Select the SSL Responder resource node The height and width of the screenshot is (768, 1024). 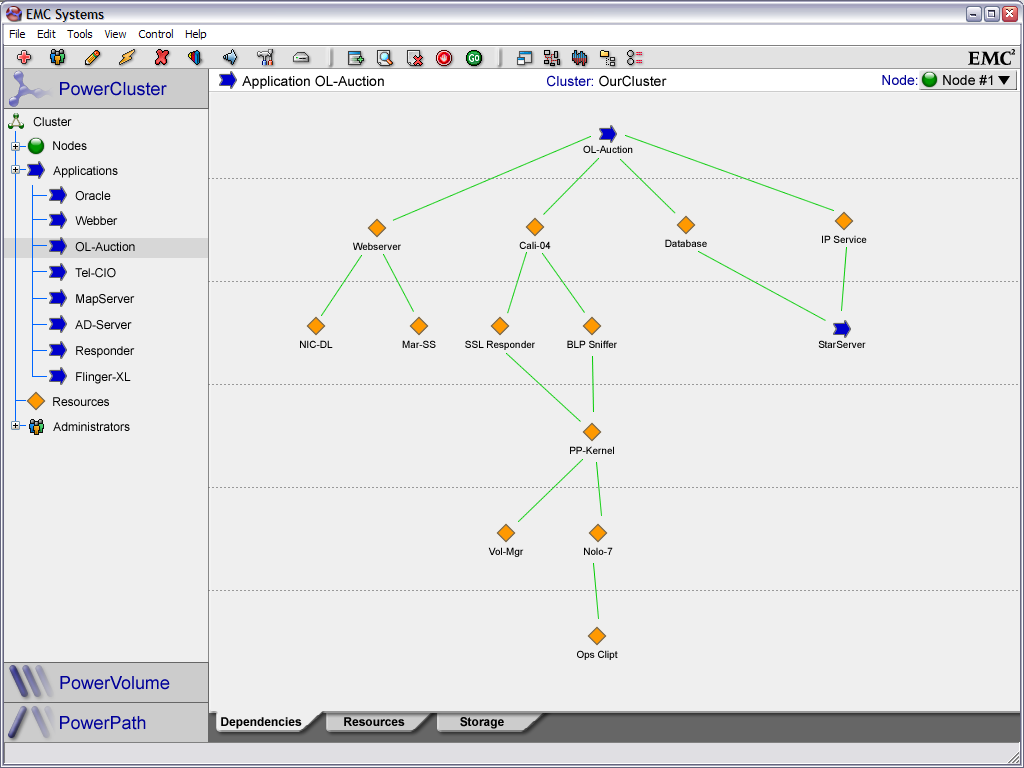point(500,326)
